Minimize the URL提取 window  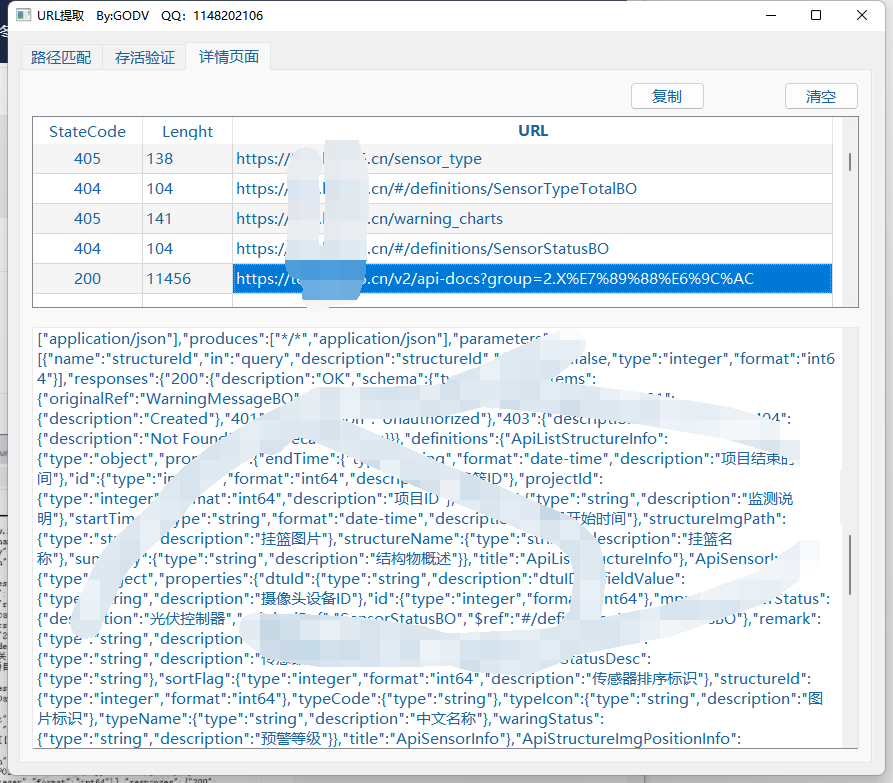[771, 15]
